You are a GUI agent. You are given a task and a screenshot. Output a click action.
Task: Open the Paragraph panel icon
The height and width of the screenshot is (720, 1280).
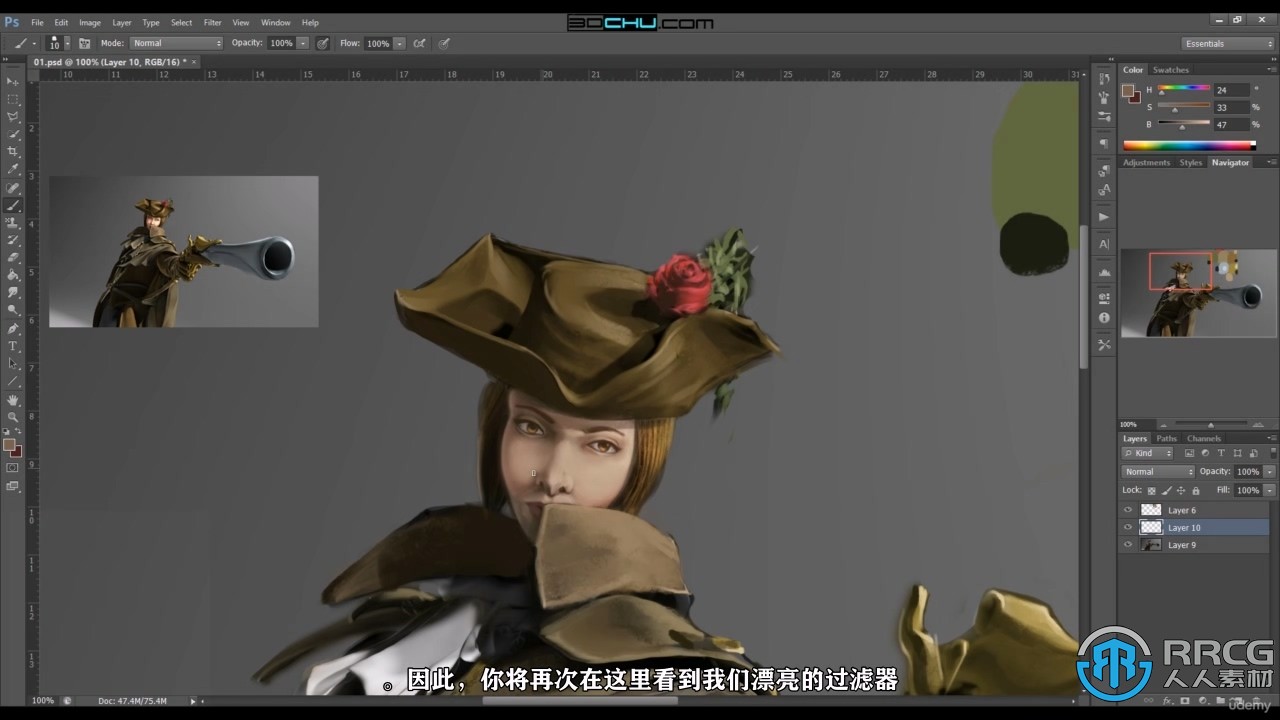click(1104, 143)
